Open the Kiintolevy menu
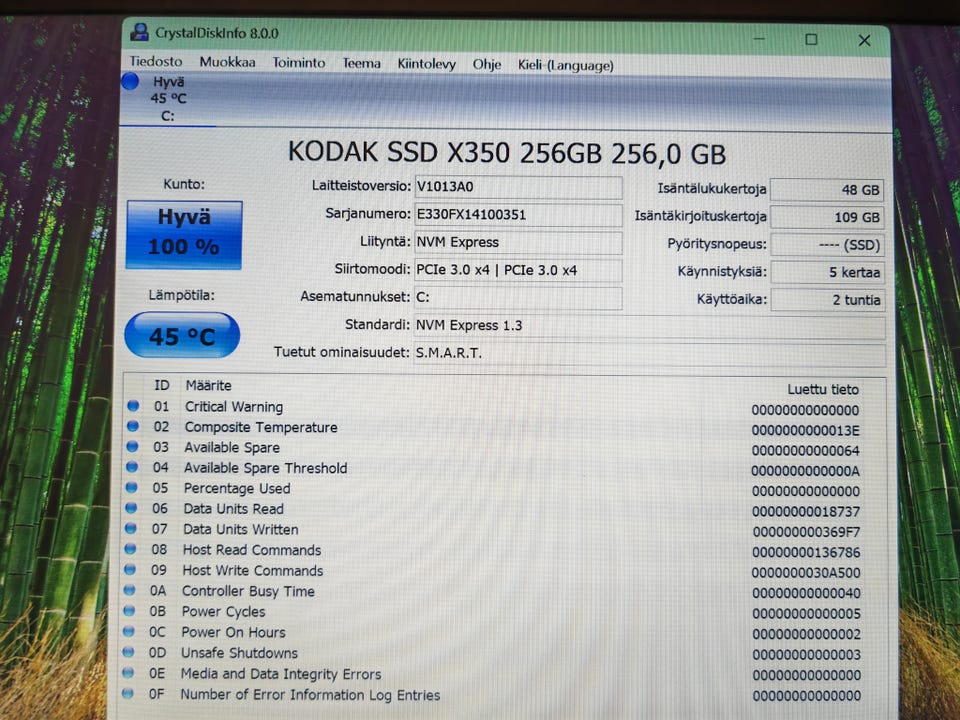960x720 pixels. (426, 64)
